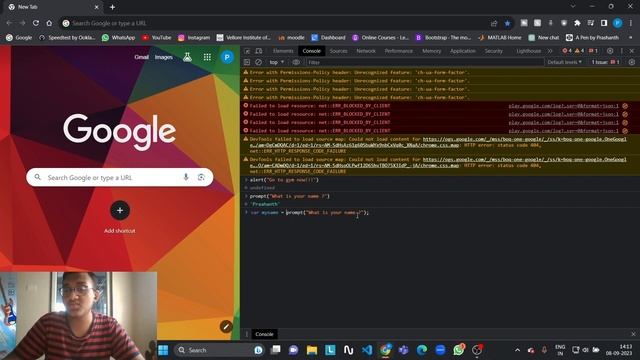Reload the page

(x=36, y=23)
